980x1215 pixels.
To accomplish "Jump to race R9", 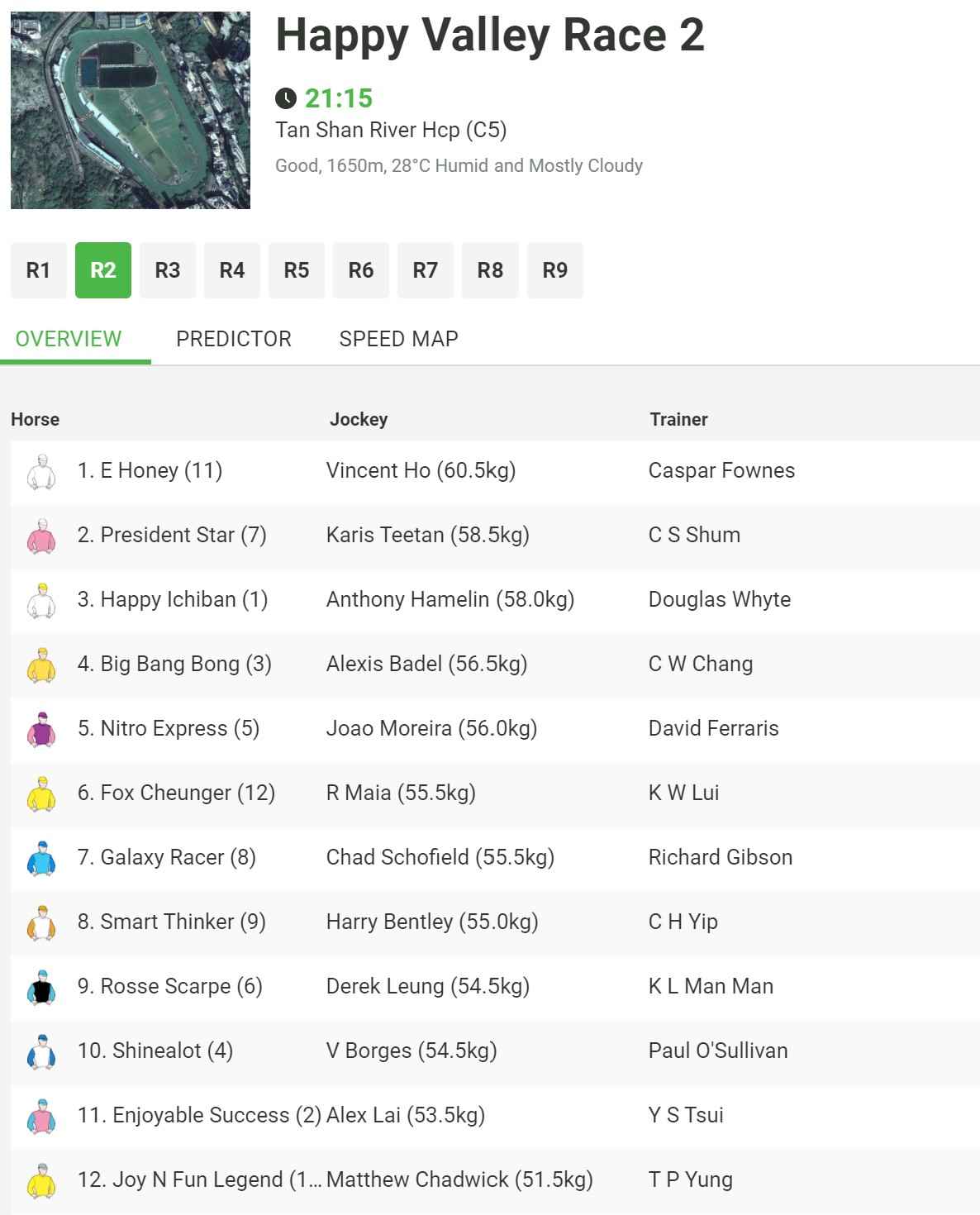I will (x=555, y=270).
